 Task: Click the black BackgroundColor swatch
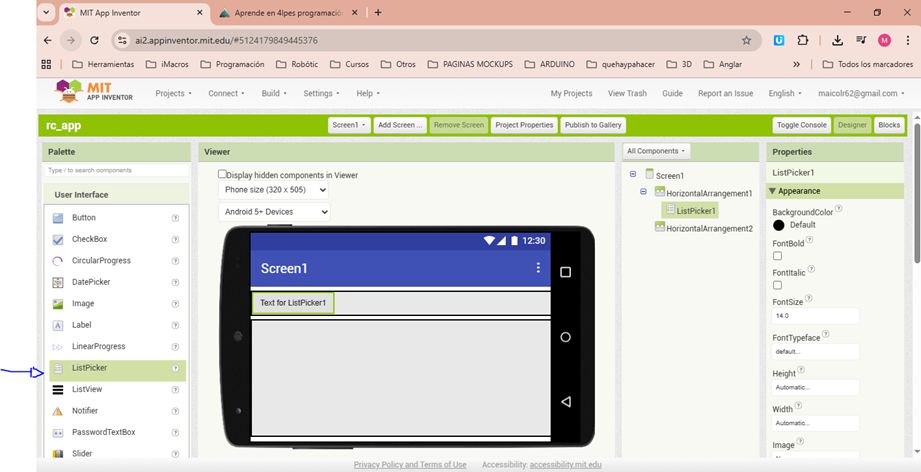pos(779,225)
